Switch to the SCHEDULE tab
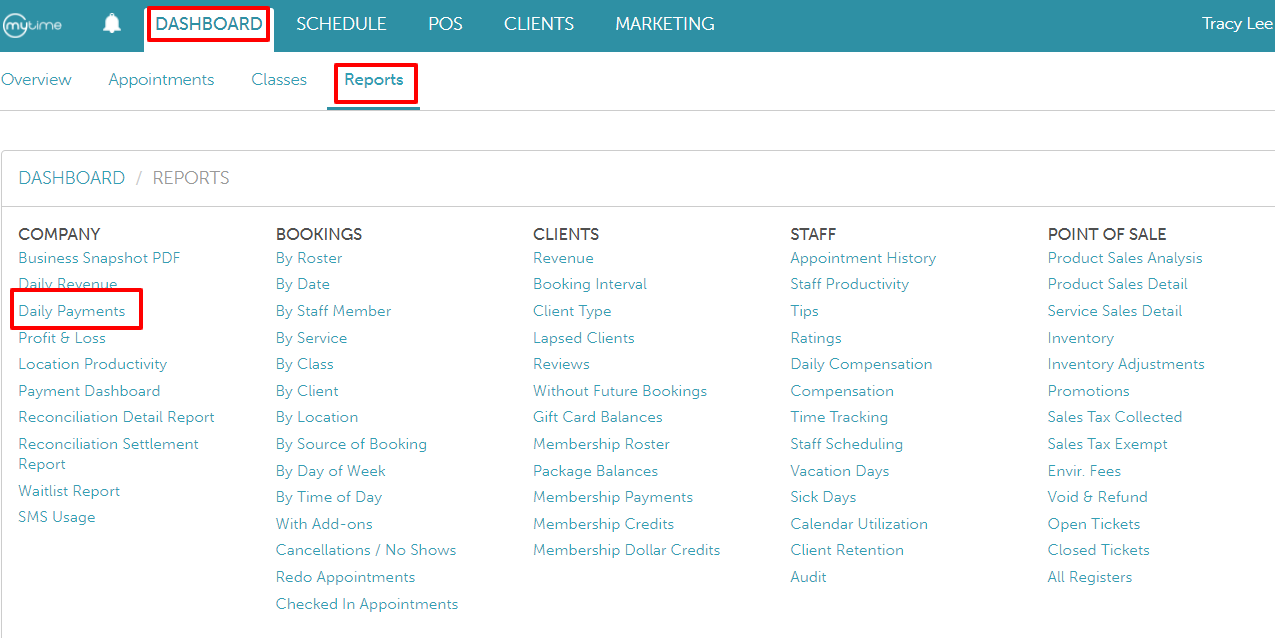 (341, 24)
